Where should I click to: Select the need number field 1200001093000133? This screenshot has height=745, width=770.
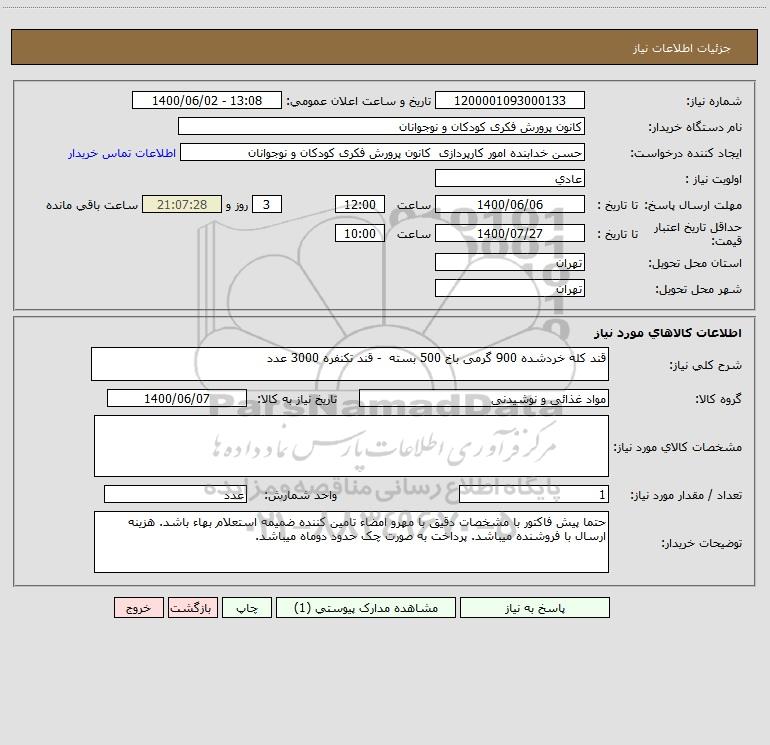pyautogui.click(x=510, y=100)
